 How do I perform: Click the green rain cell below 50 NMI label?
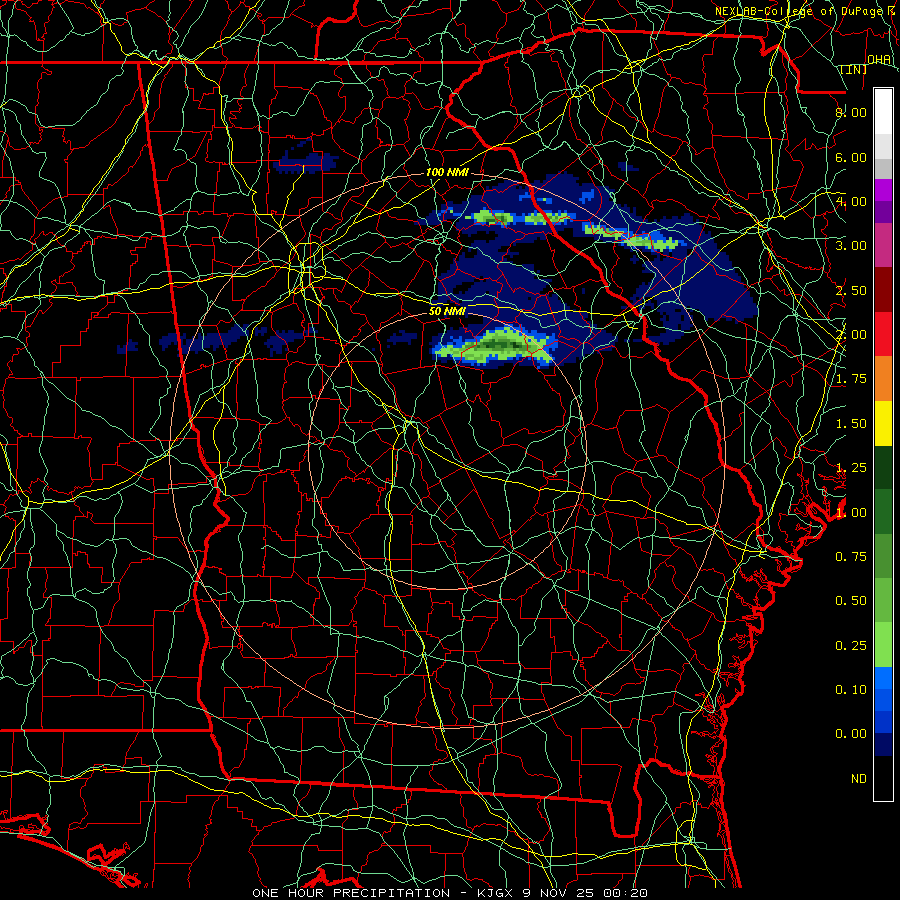pos(495,346)
